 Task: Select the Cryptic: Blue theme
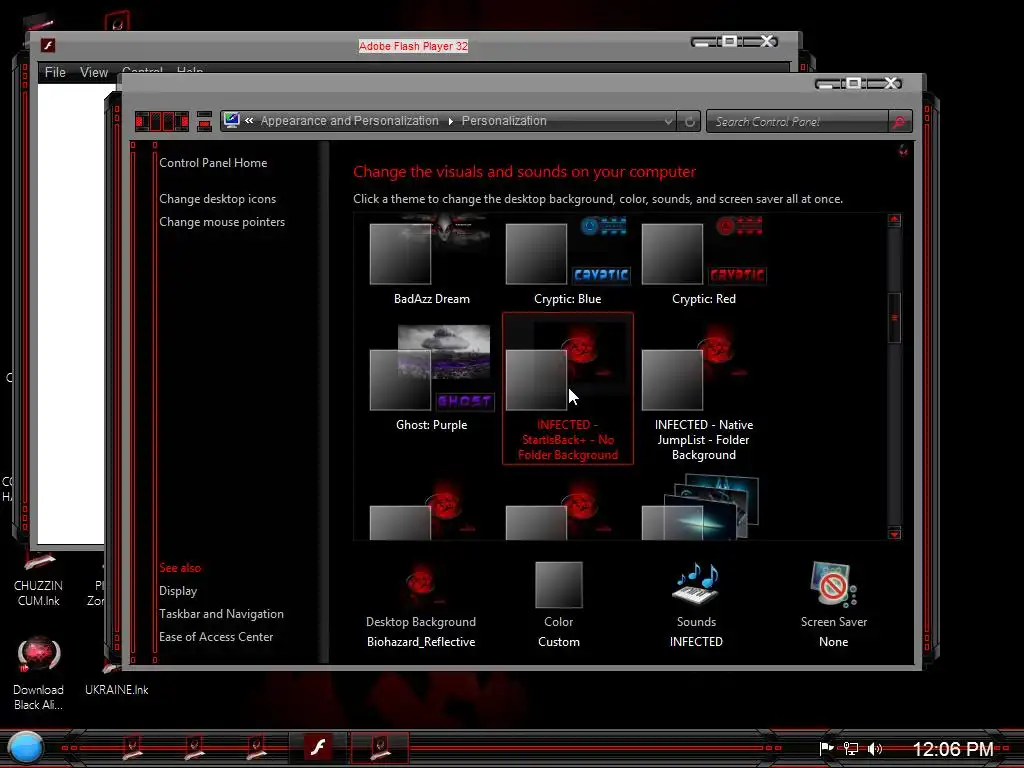click(x=567, y=260)
